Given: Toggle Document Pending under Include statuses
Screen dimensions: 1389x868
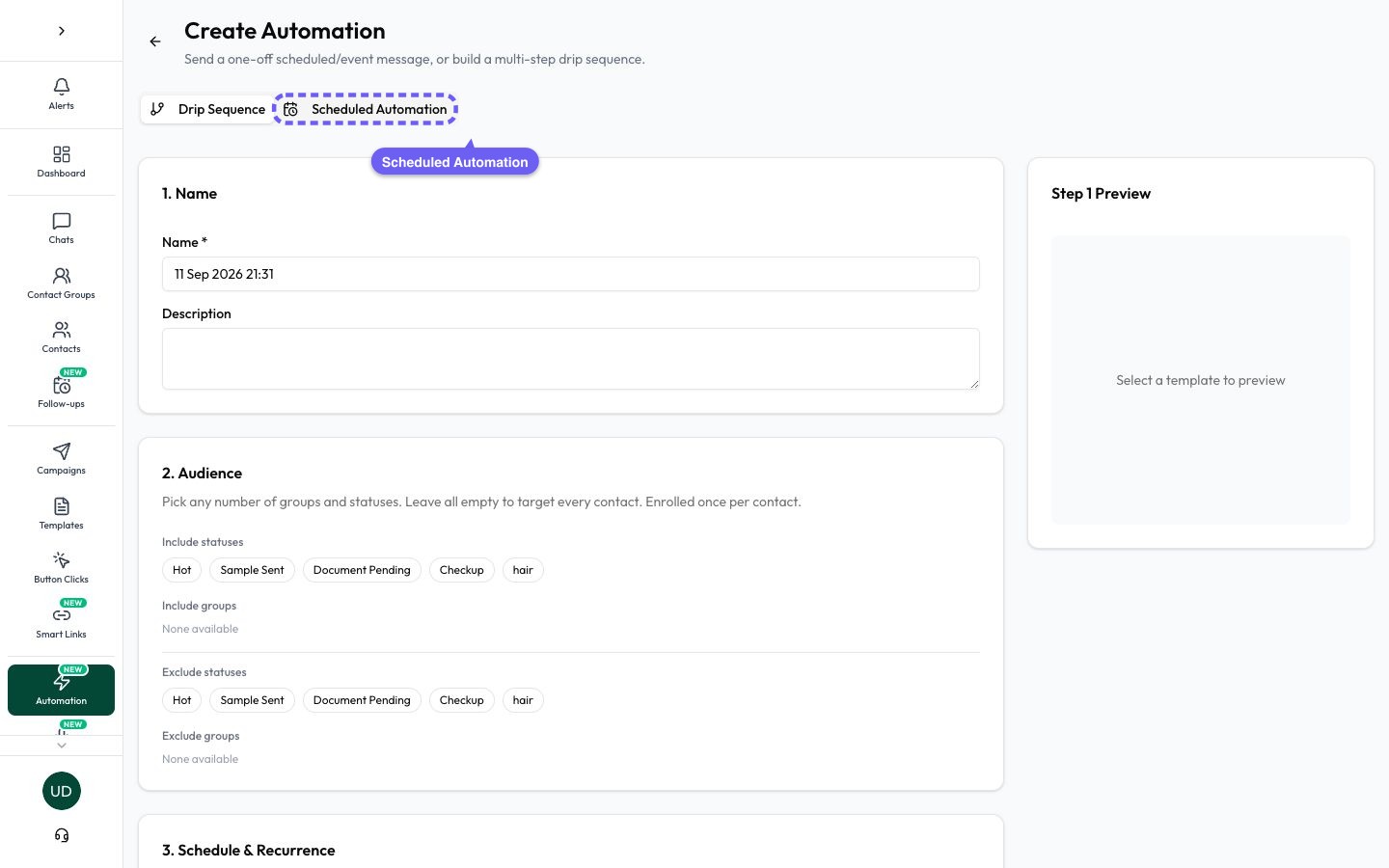Looking at the screenshot, I should tap(362, 570).
